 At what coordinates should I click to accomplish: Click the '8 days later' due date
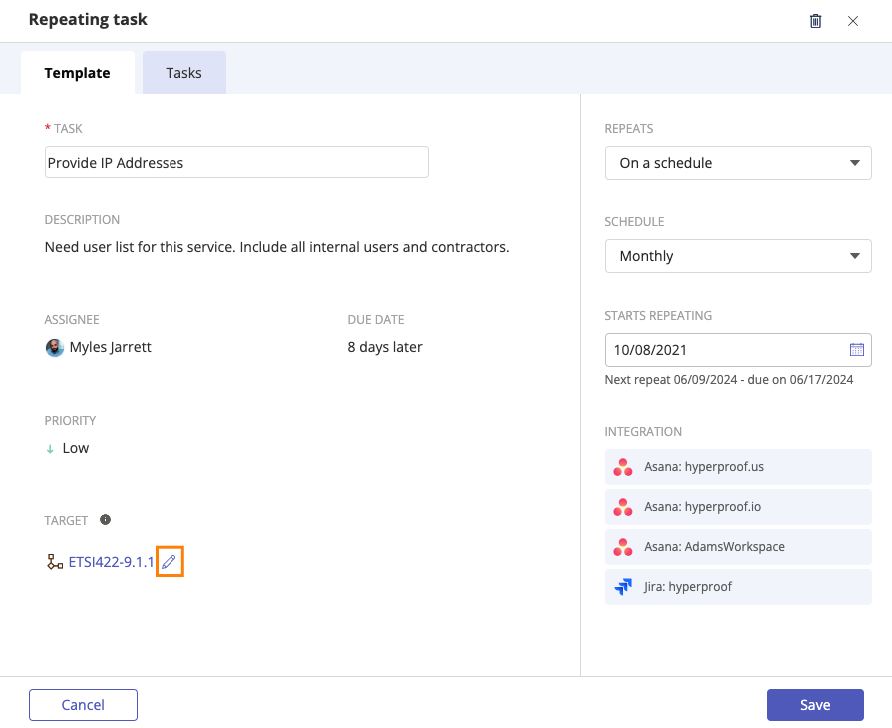pos(385,347)
